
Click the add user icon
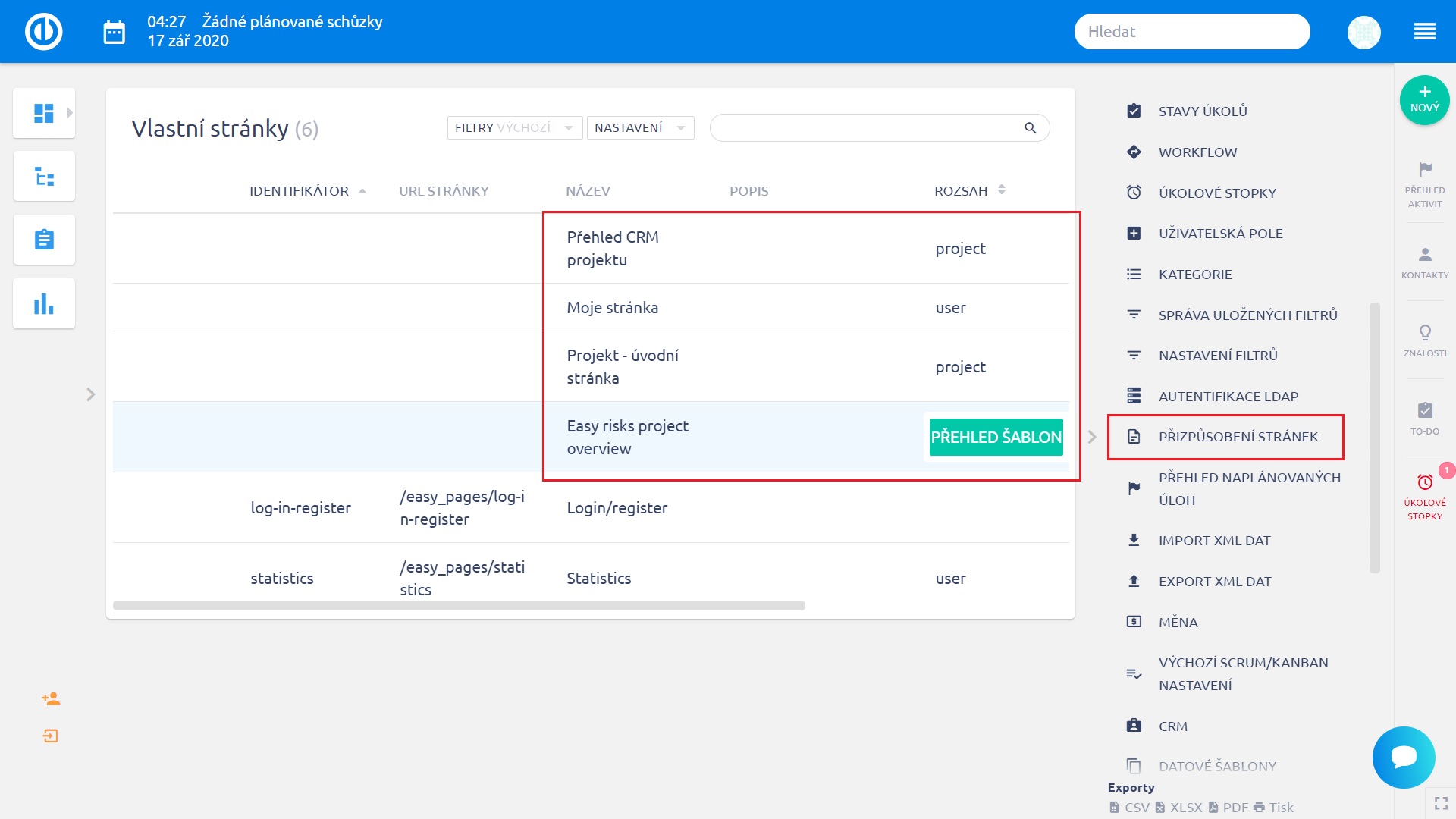pyautogui.click(x=51, y=698)
